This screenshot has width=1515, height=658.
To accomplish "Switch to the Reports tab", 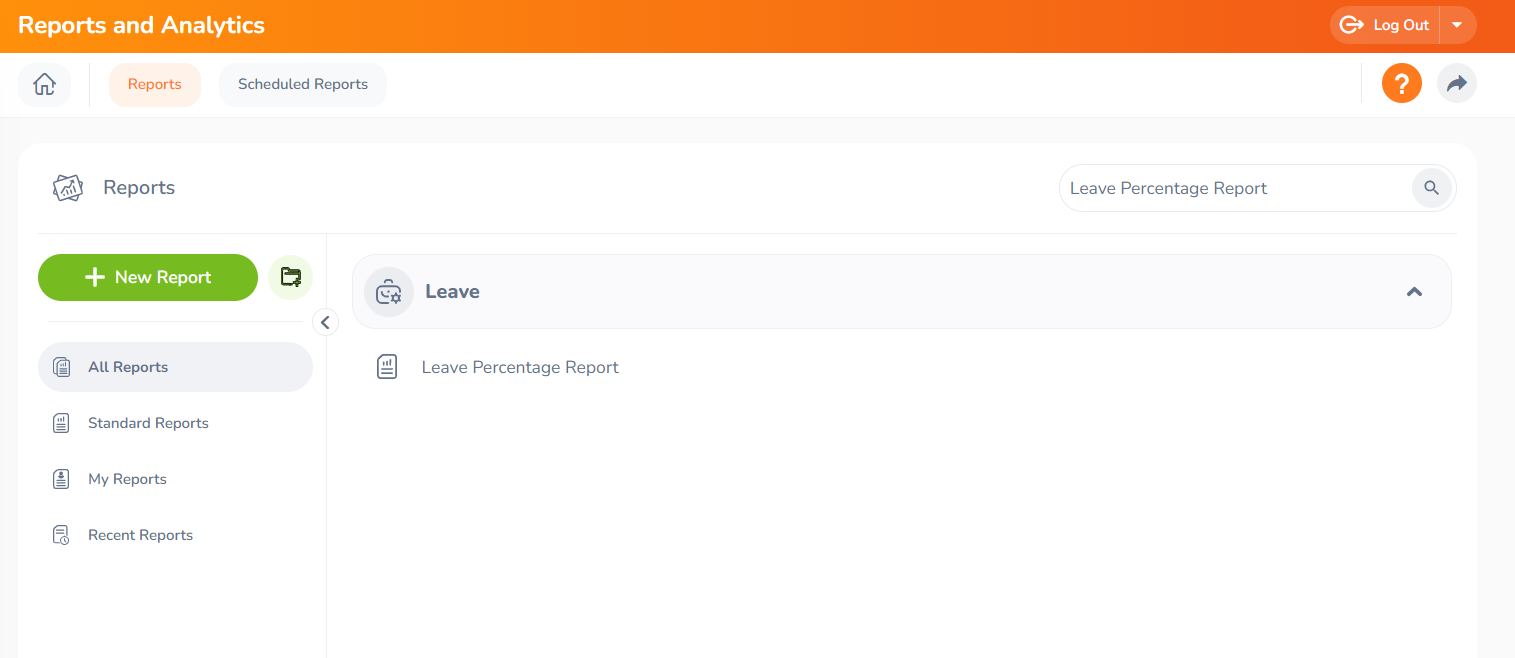I will [x=155, y=85].
